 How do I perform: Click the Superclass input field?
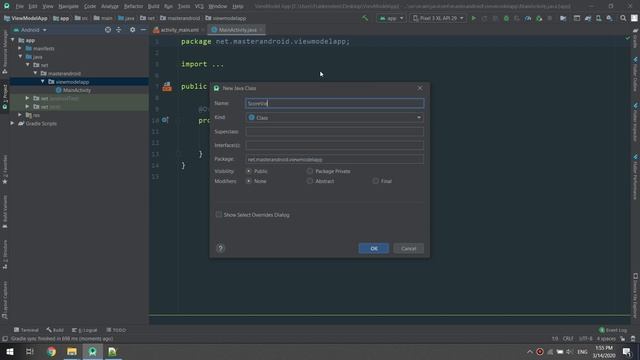[334, 131]
